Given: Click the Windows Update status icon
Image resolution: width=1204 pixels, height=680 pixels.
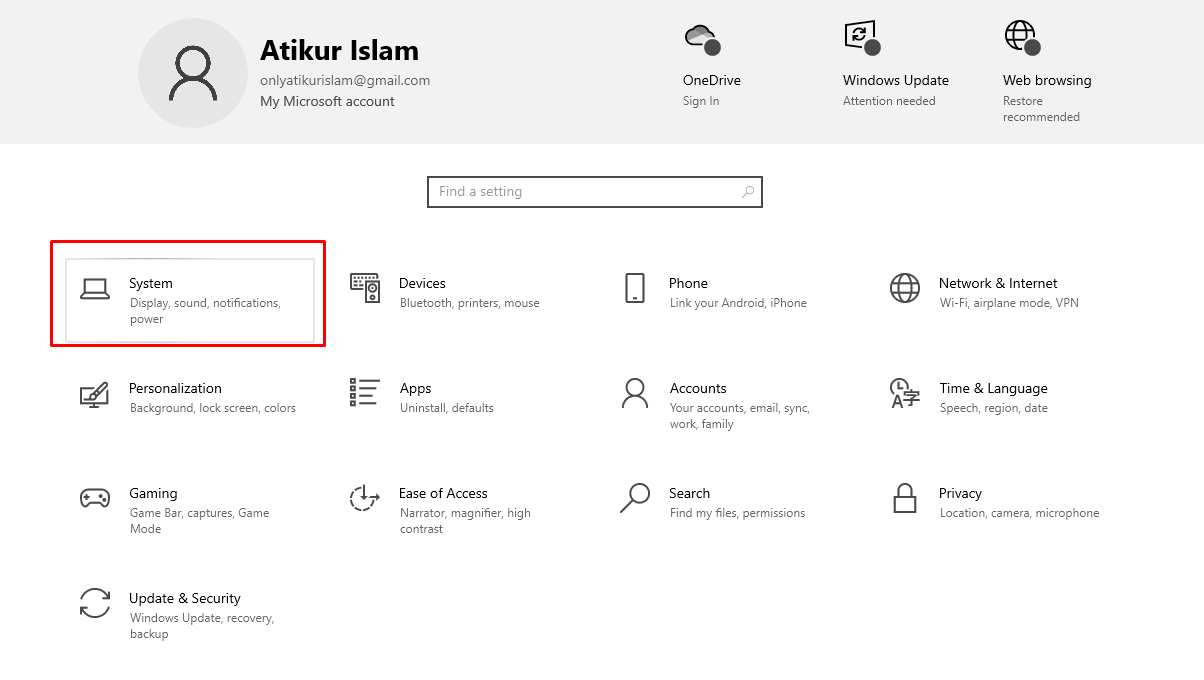Looking at the screenshot, I should pyautogui.click(x=860, y=38).
